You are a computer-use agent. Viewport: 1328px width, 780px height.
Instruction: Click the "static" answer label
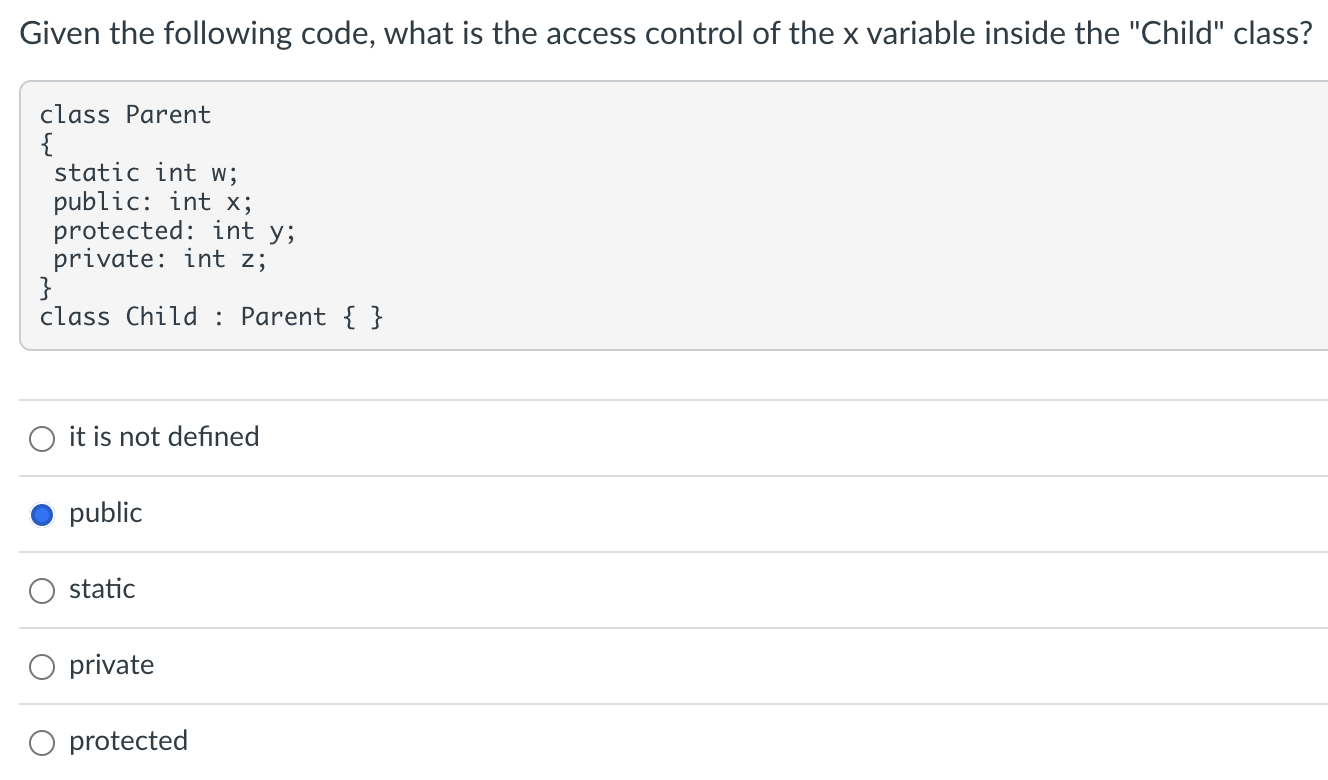pos(101,589)
